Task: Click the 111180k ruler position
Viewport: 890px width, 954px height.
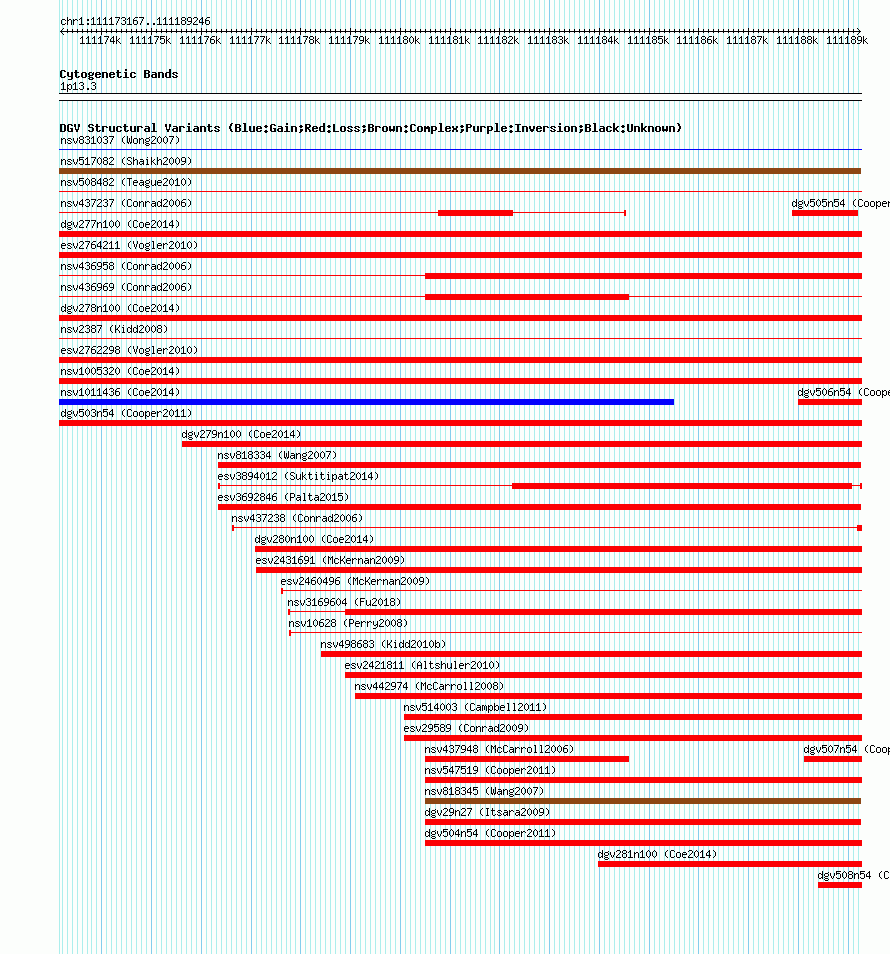Action: click(x=399, y=40)
